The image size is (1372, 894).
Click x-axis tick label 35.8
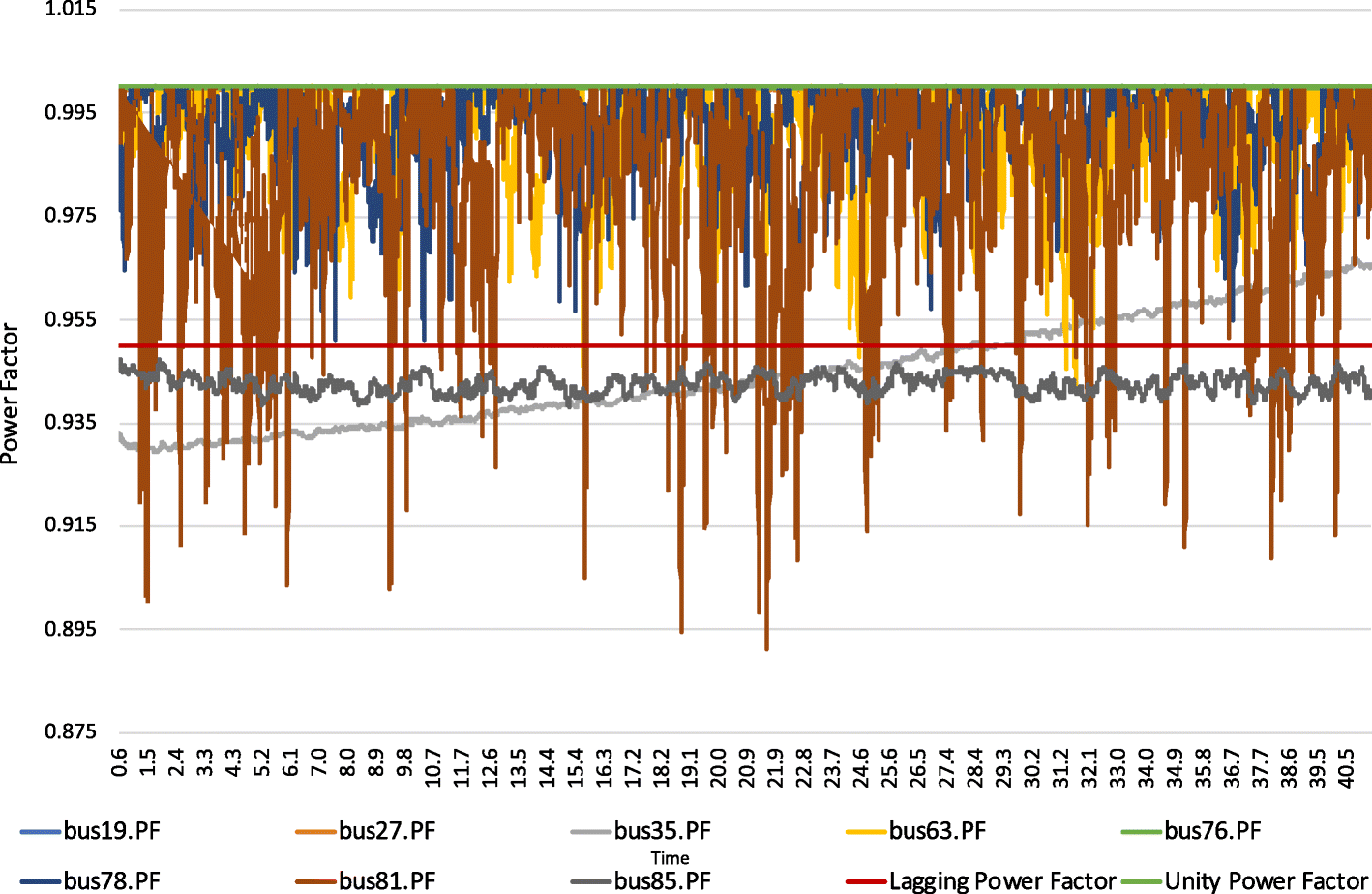click(x=1204, y=767)
